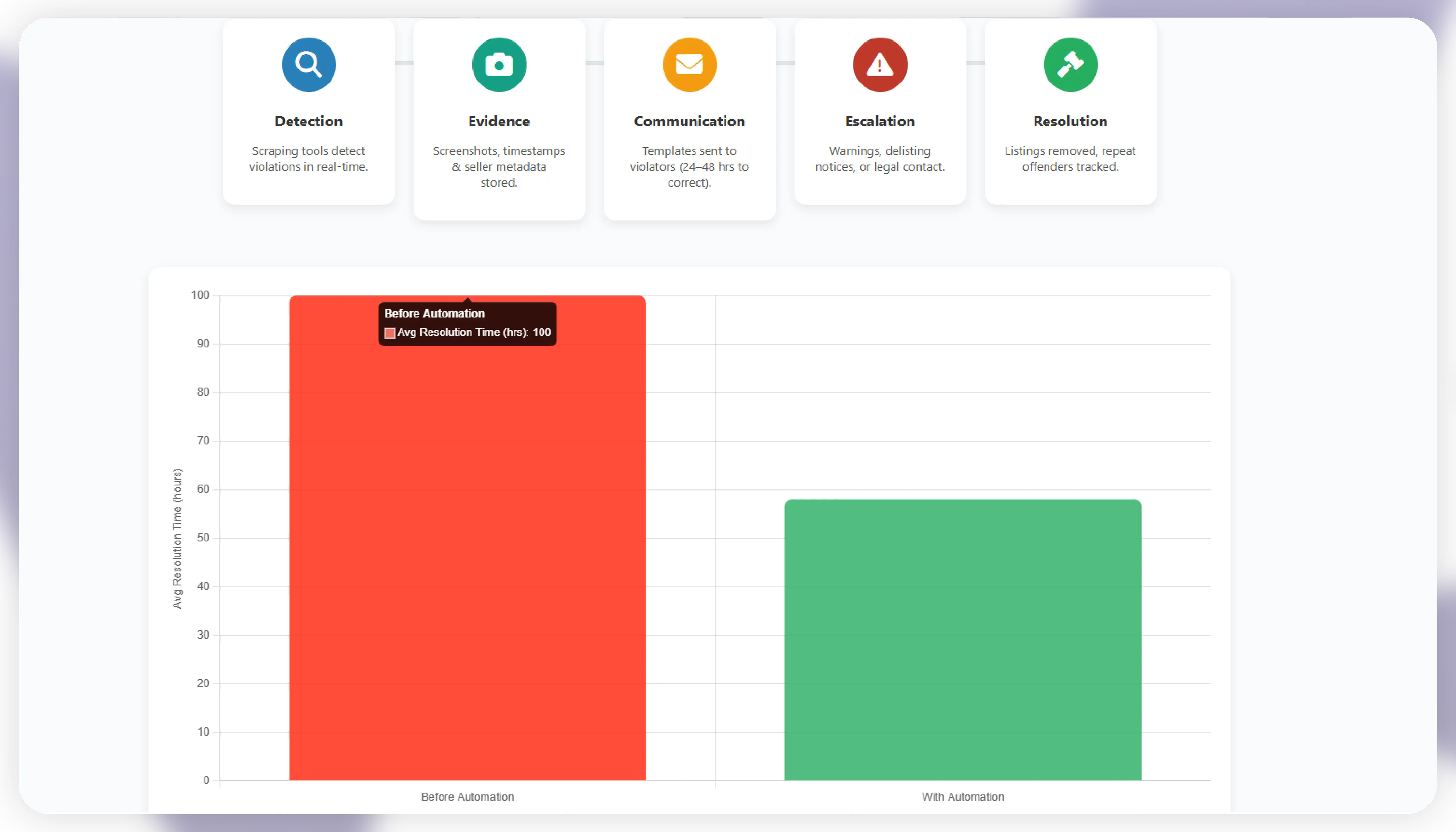1456x832 pixels.
Task: Select the Detection card heading
Action: click(309, 121)
